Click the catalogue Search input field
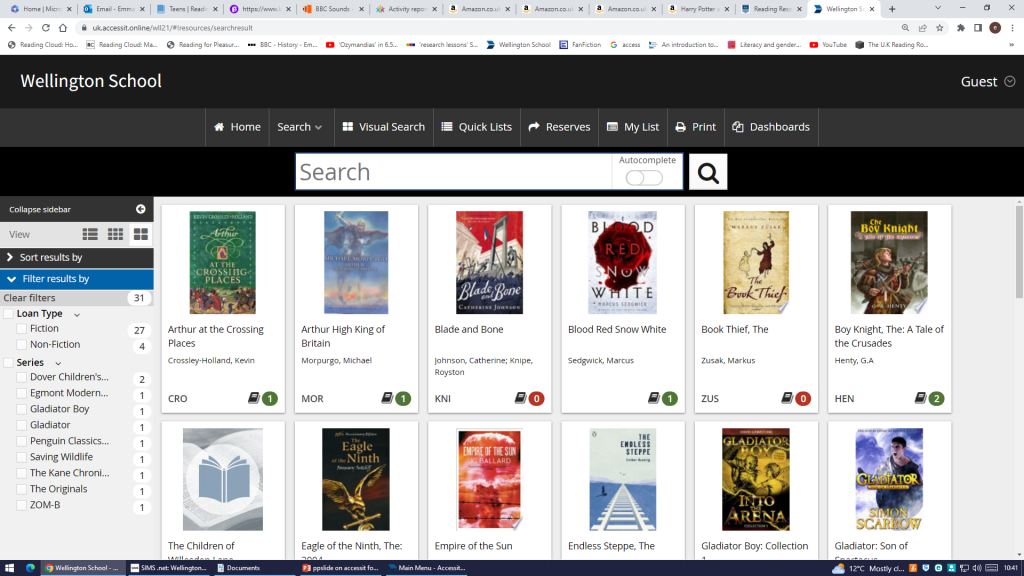1024x576 pixels. tap(454, 172)
